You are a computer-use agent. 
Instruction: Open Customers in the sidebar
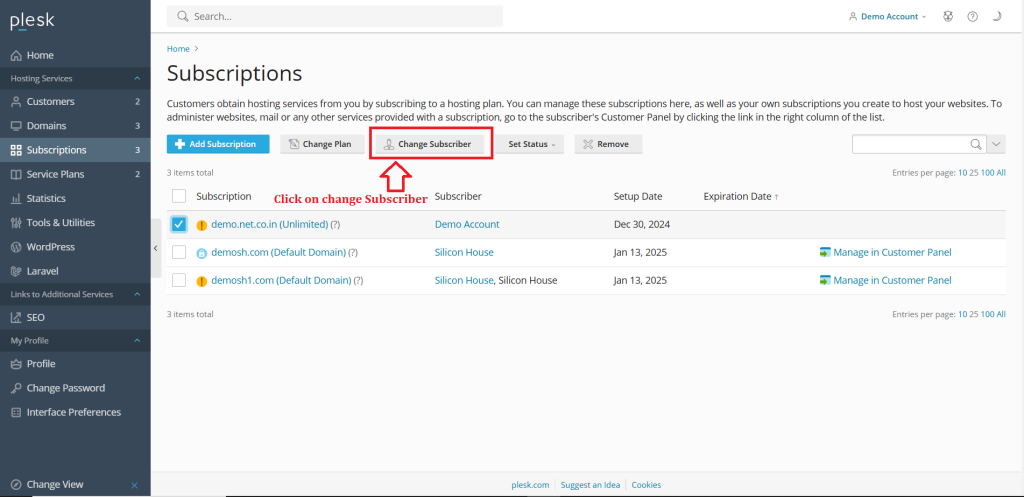(x=75, y=102)
